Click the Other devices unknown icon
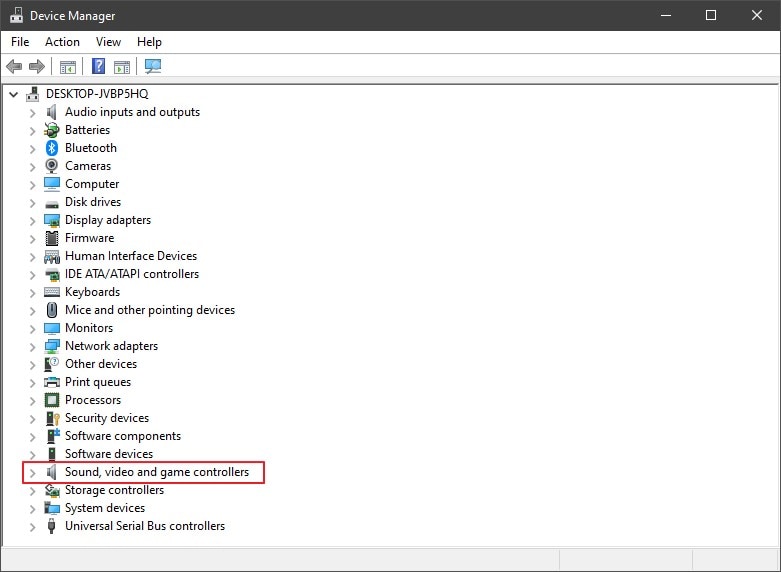The height and width of the screenshot is (572, 781). pos(52,364)
